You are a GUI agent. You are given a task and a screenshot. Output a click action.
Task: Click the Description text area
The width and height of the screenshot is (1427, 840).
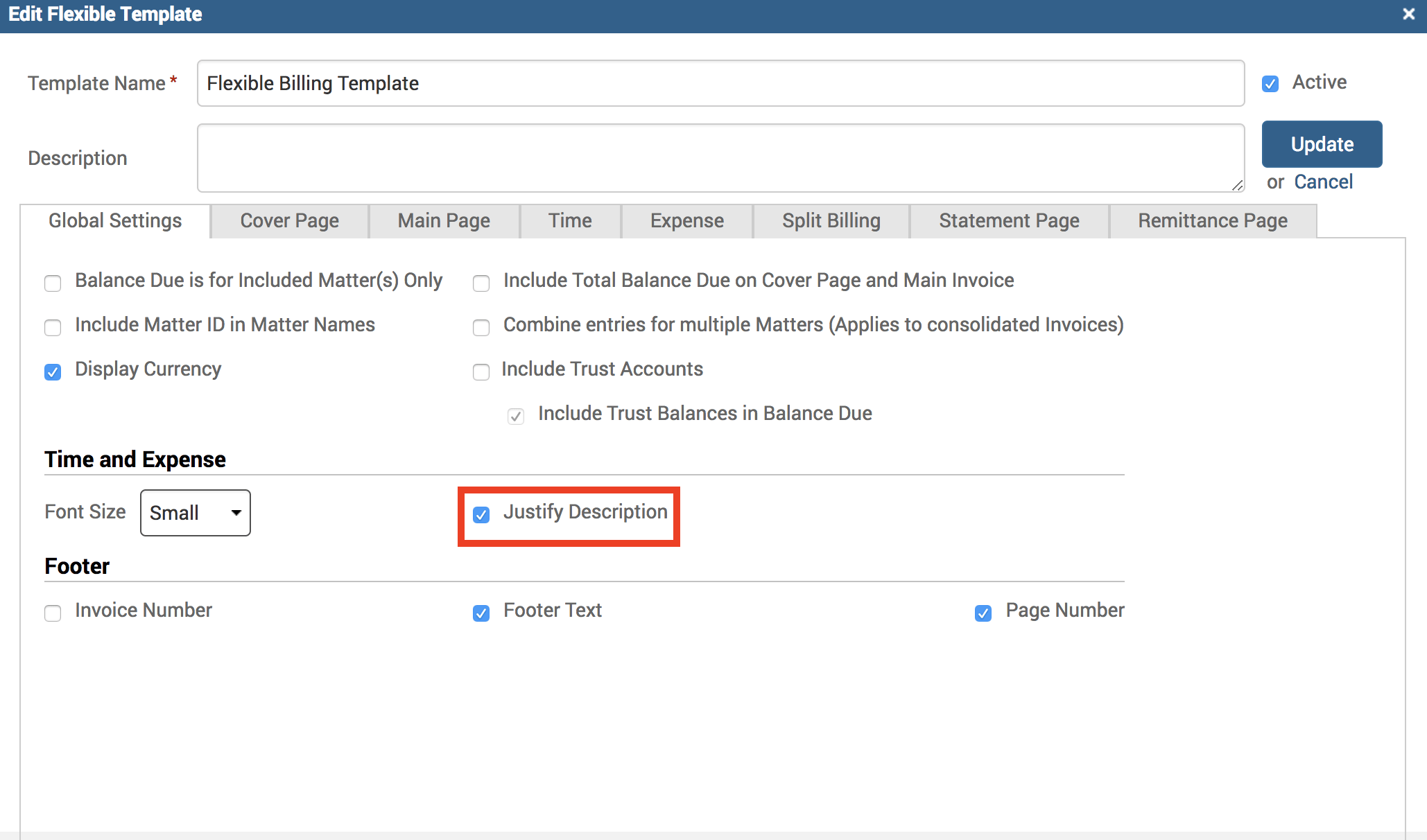point(720,158)
